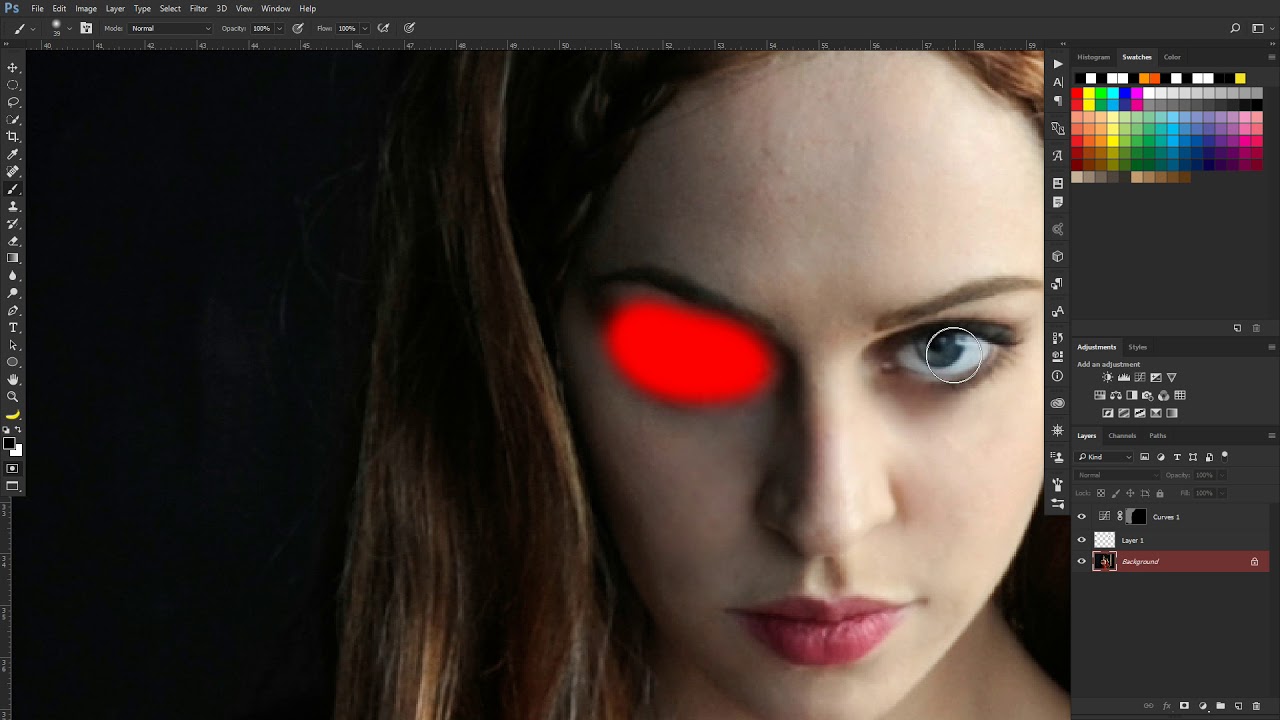1280x720 pixels.
Task: Open the layer Kind filter dropdown
Action: point(1105,457)
